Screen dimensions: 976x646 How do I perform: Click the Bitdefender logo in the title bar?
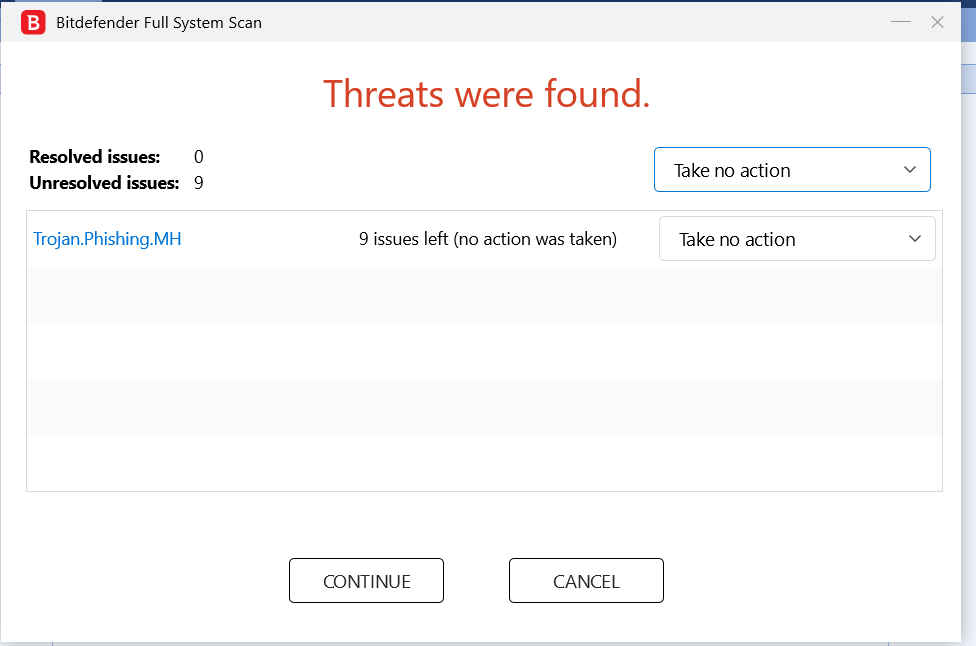(33, 22)
